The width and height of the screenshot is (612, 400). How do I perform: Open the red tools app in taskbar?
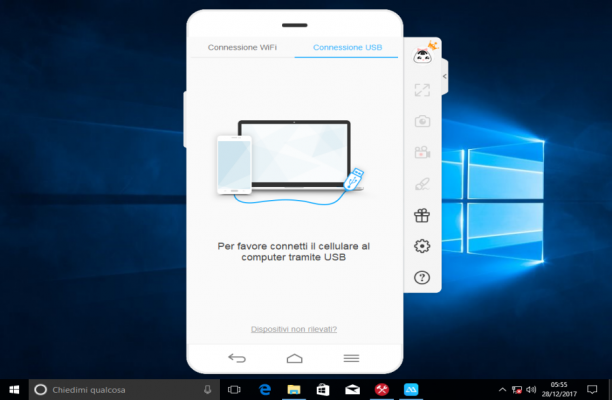coord(382,389)
